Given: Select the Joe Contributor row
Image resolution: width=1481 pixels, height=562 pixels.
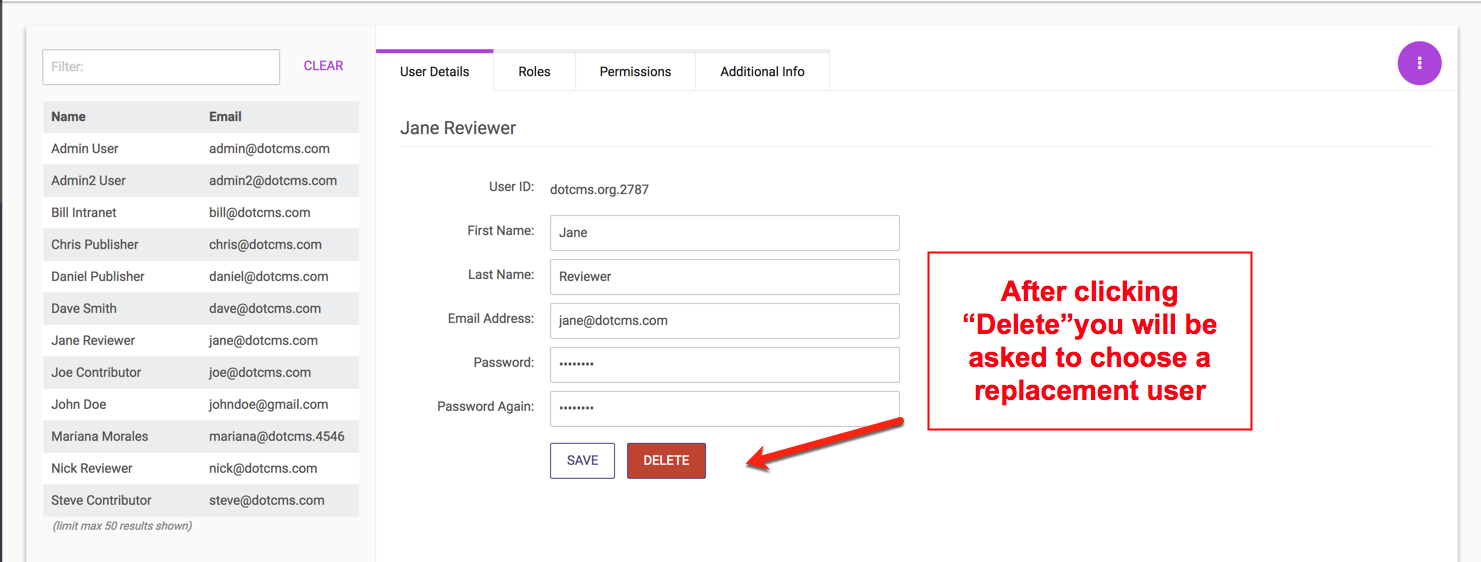Looking at the screenshot, I should 200,373.
